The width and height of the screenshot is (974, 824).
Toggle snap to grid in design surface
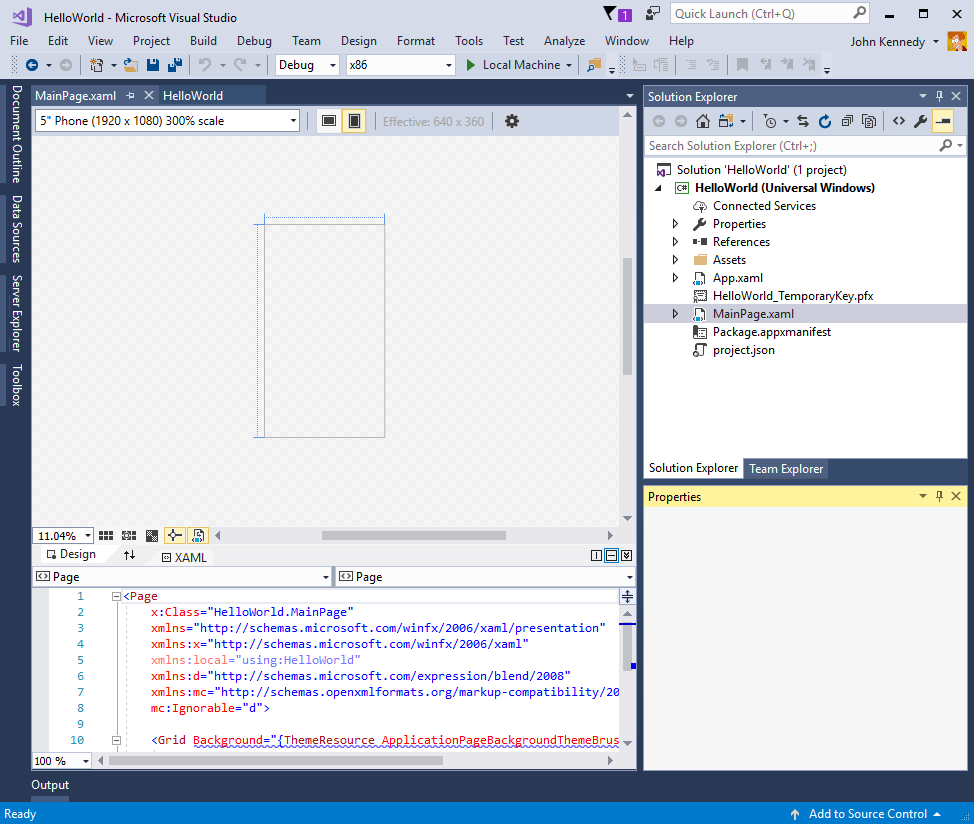[x=128, y=535]
